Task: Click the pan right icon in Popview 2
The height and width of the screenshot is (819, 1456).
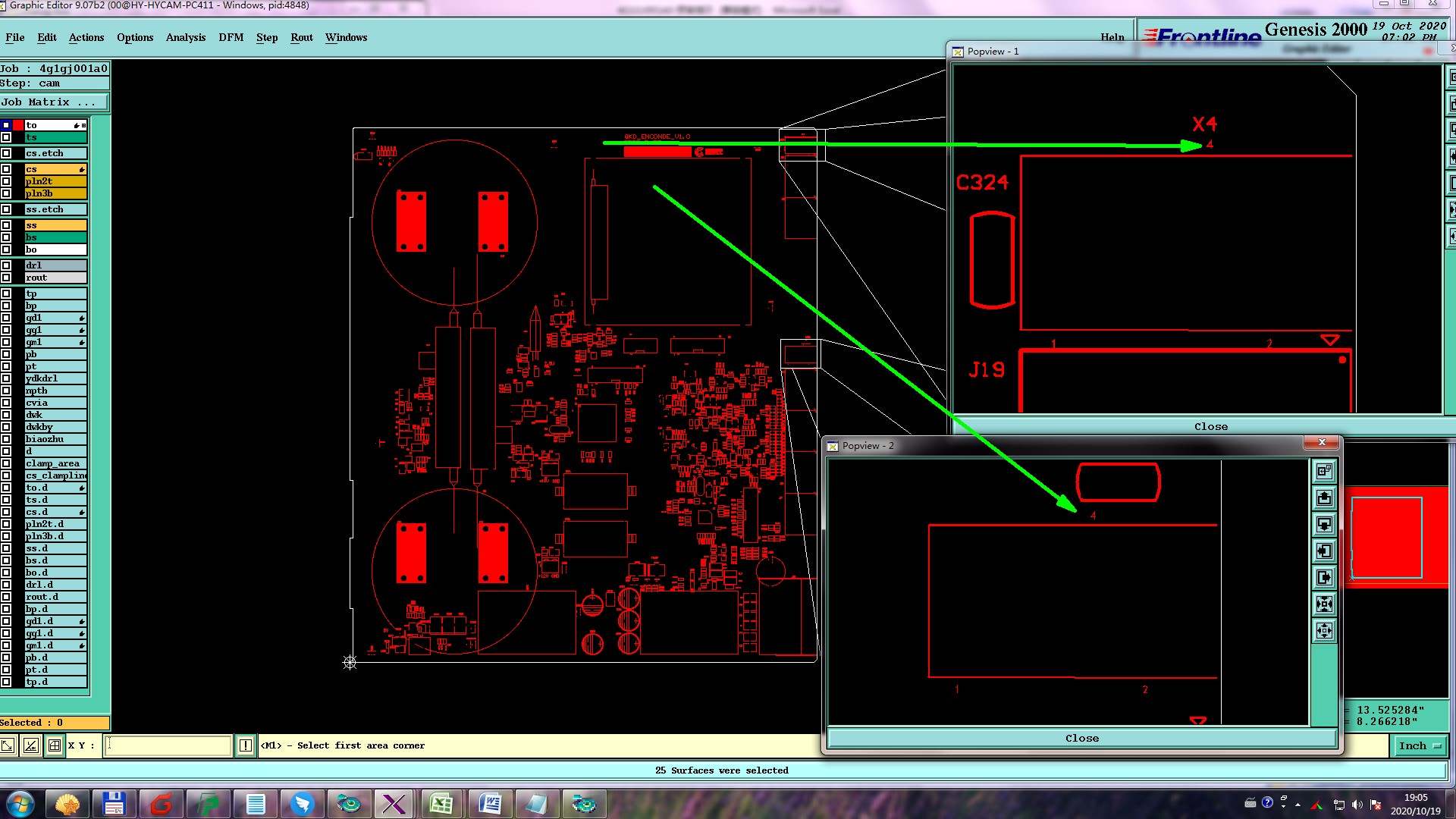Action: (1324, 578)
